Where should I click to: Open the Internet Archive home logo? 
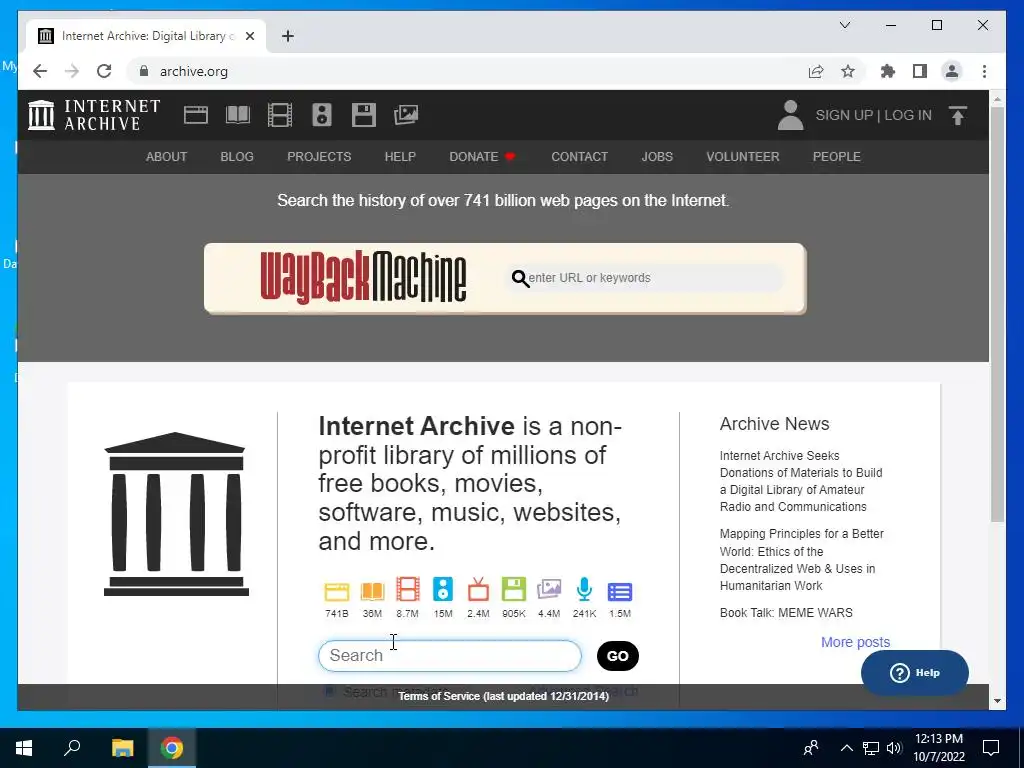[94, 115]
